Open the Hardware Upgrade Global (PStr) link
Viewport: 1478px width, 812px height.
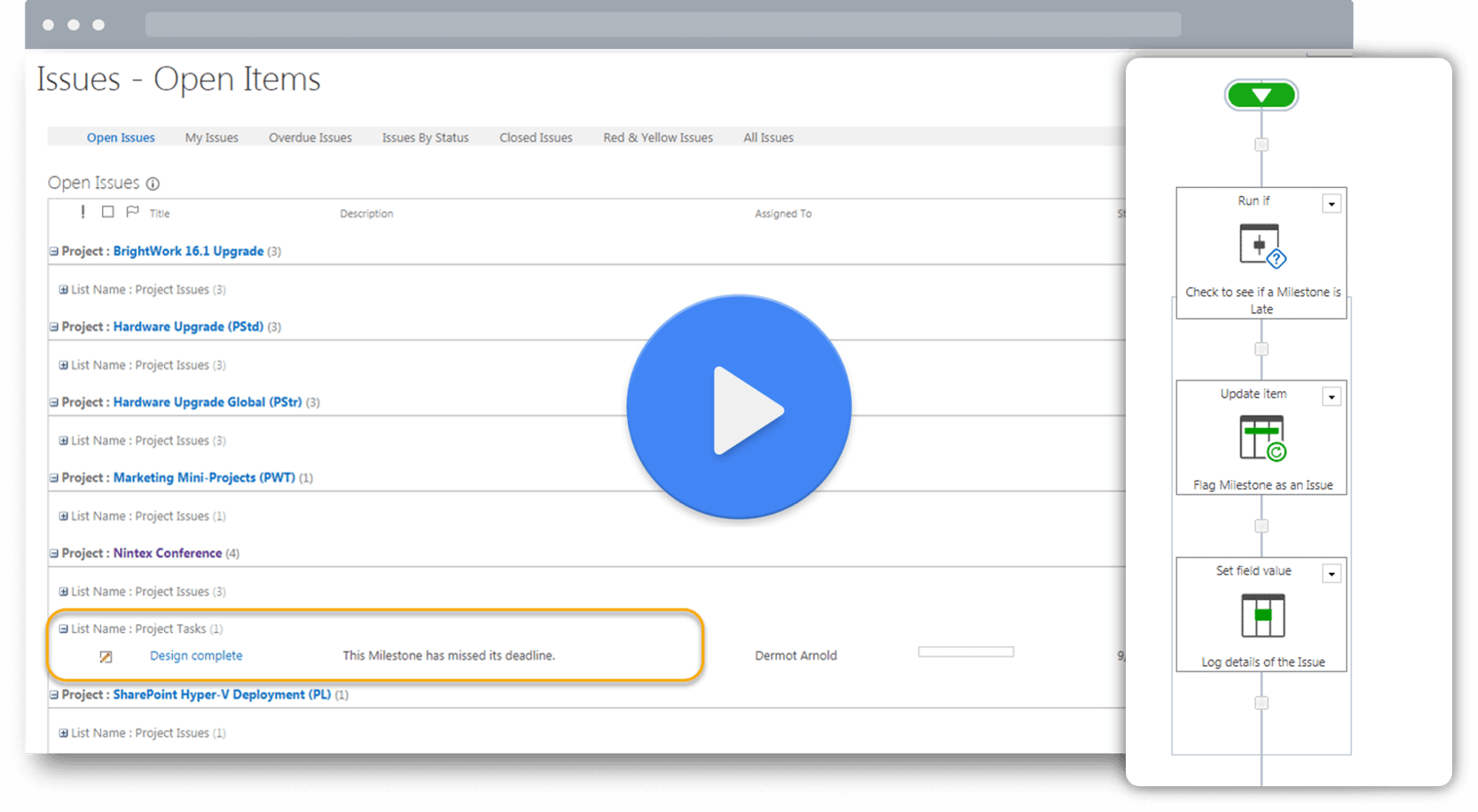207,402
